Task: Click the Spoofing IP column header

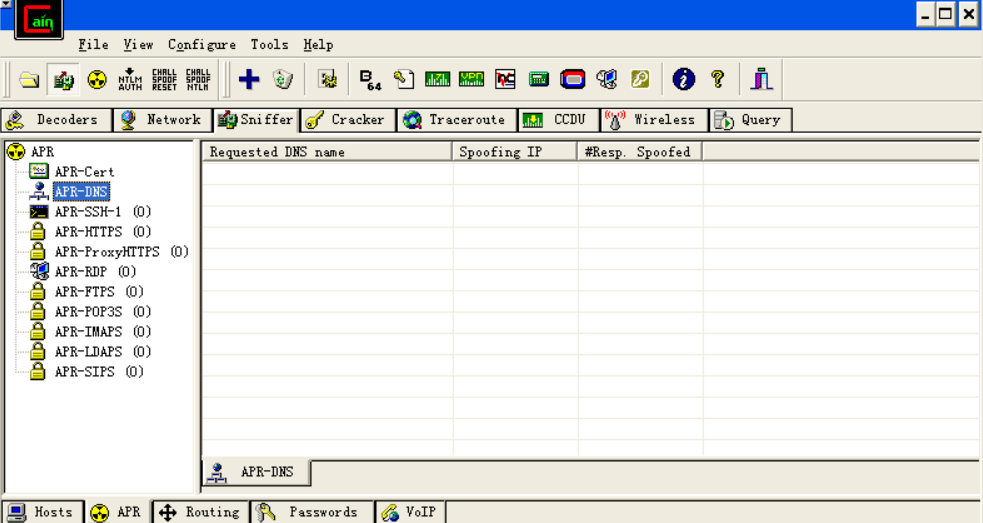Action: (515, 152)
